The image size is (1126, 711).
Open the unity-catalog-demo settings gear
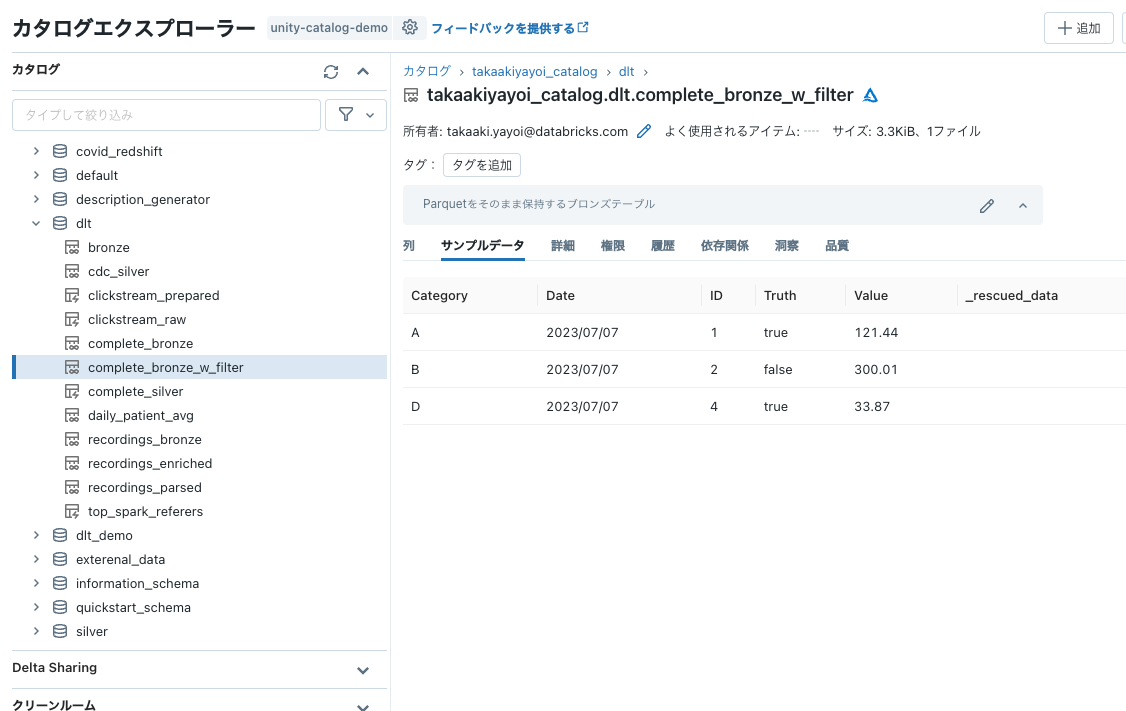click(x=410, y=27)
